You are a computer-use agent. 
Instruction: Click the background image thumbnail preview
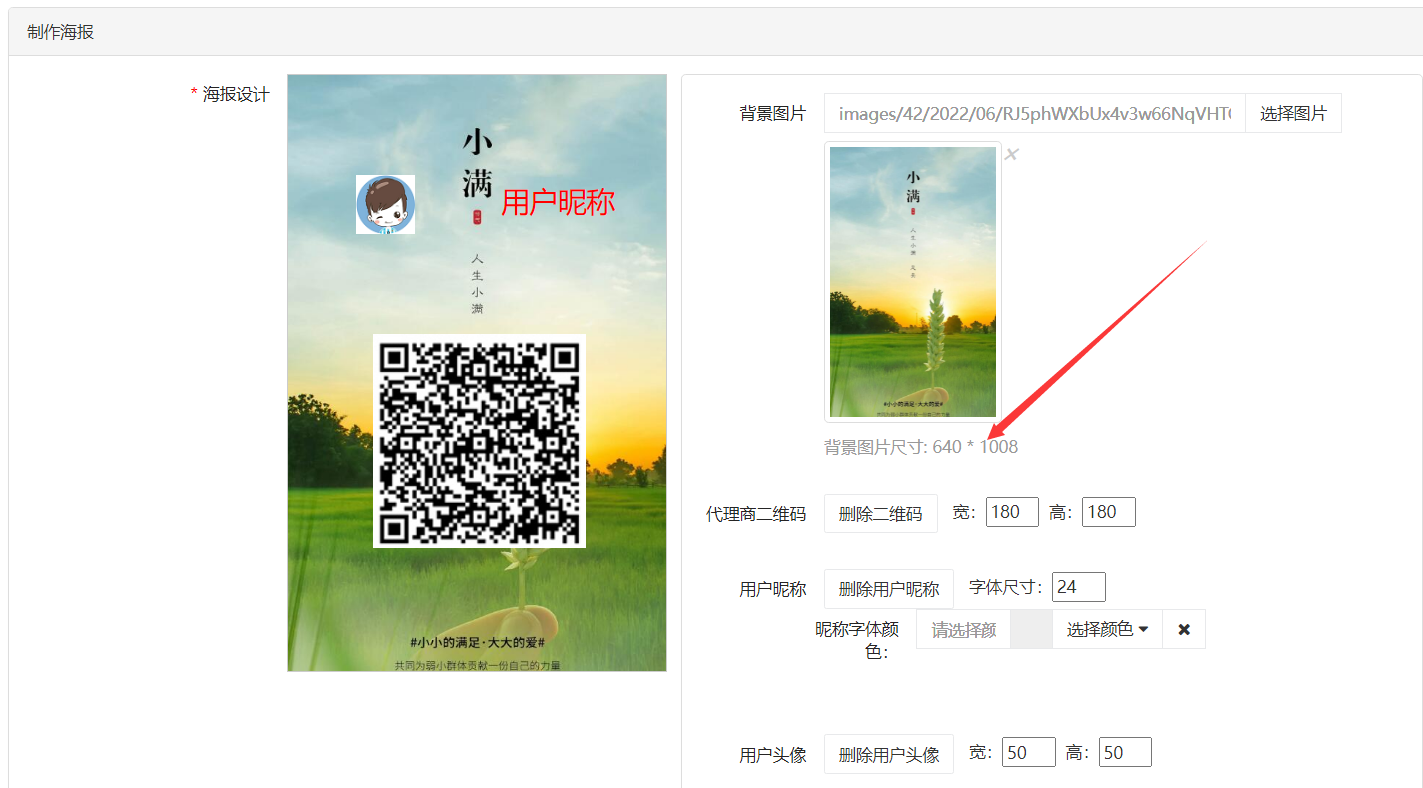coord(913,282)
